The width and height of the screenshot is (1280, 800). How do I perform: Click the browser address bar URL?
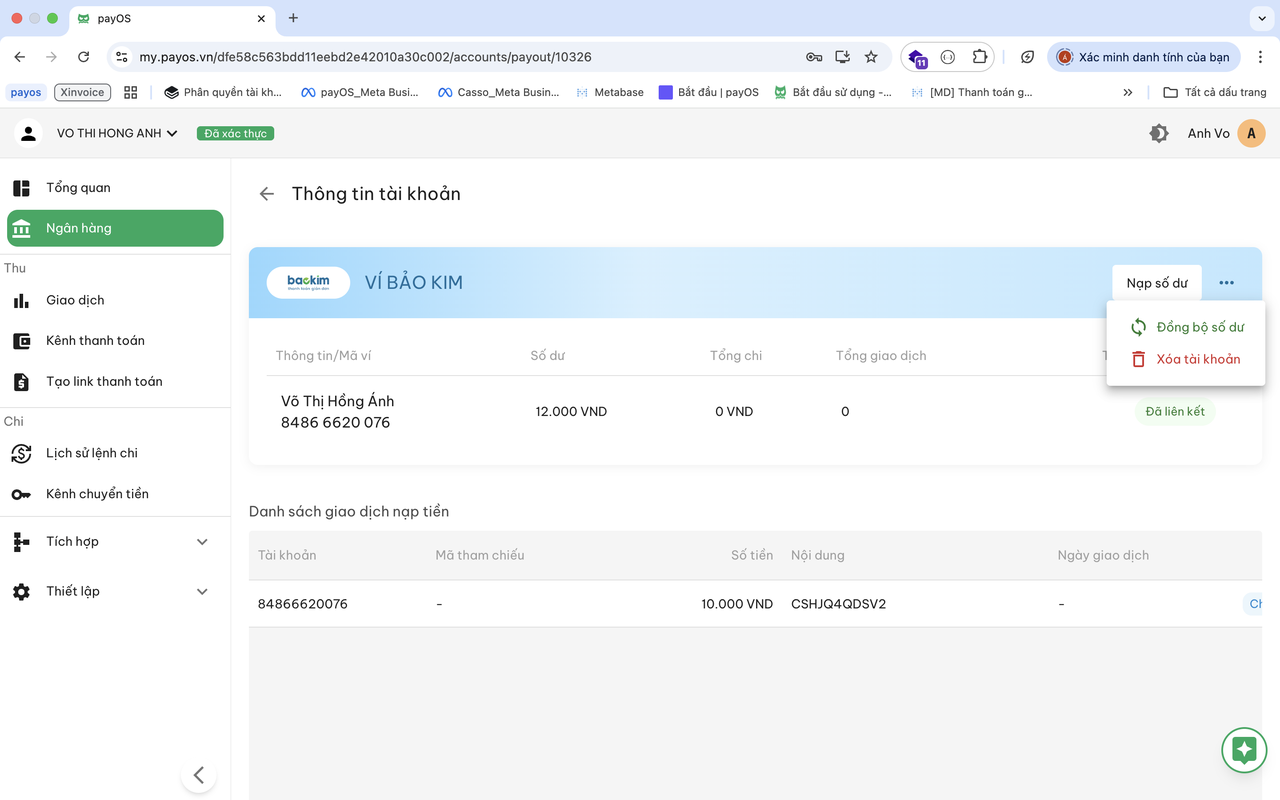pos(365,57)
